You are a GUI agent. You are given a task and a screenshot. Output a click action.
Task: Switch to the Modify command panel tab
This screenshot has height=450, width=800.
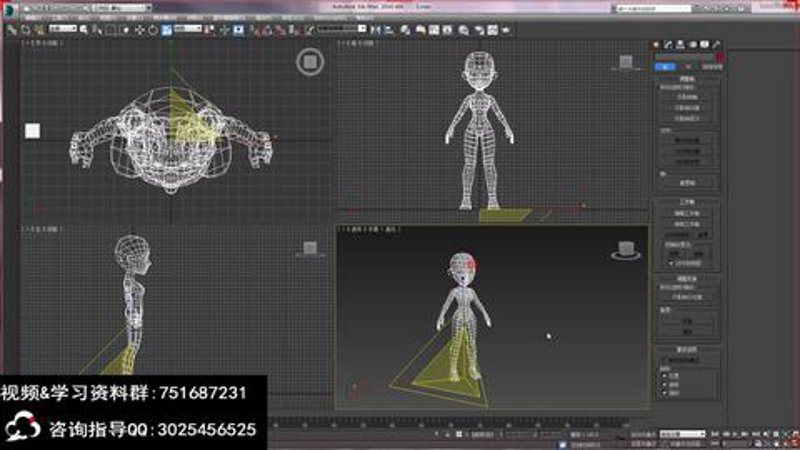pos(668,45)
